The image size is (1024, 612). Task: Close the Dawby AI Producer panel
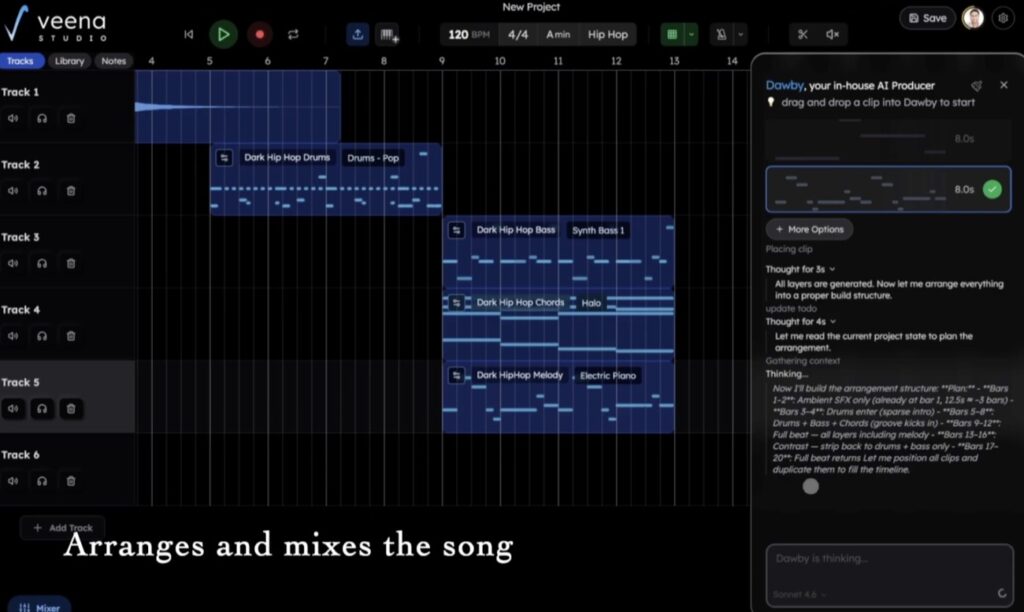(1004, 85)
